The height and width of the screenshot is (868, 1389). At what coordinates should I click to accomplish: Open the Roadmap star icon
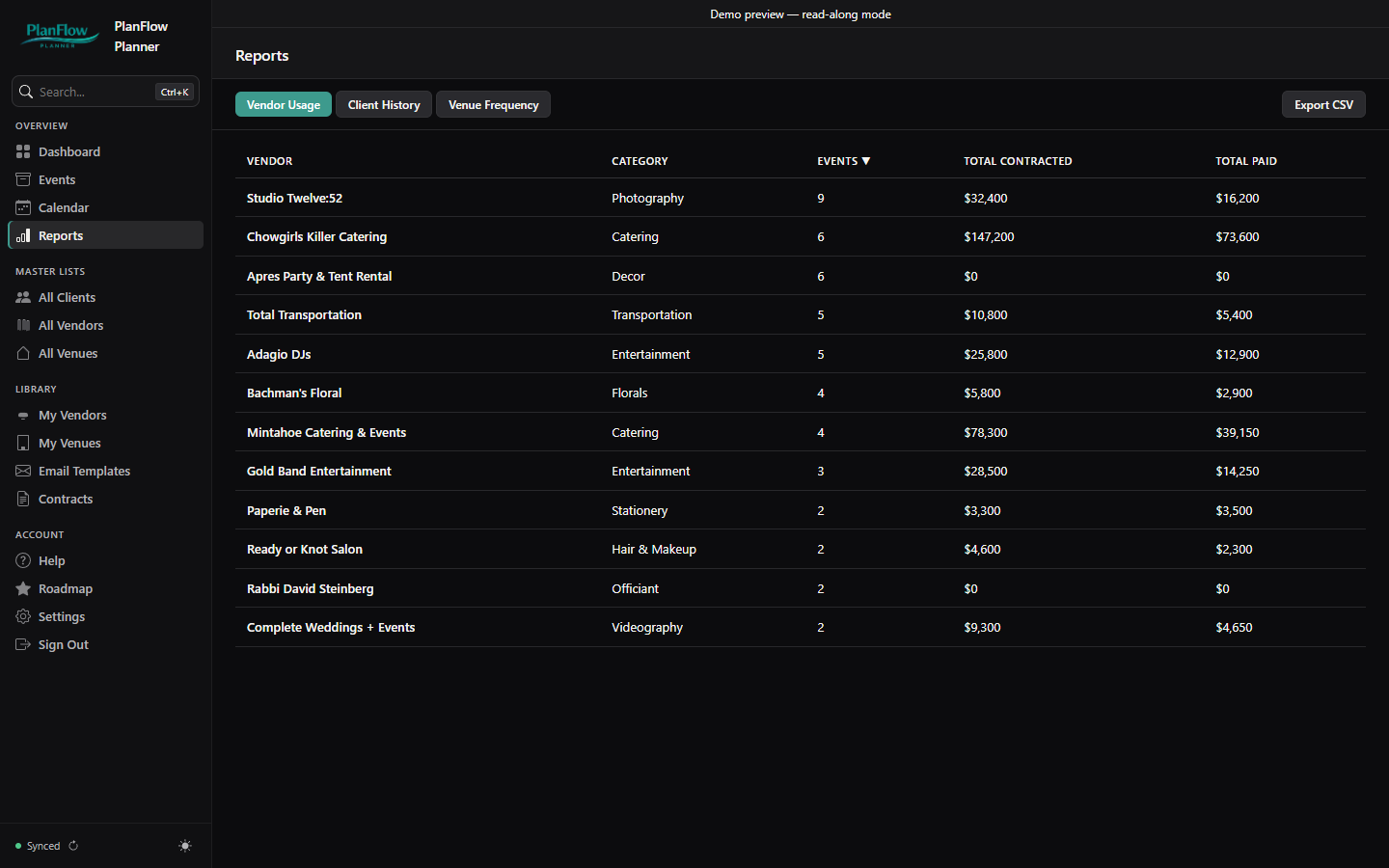point(23,588)
